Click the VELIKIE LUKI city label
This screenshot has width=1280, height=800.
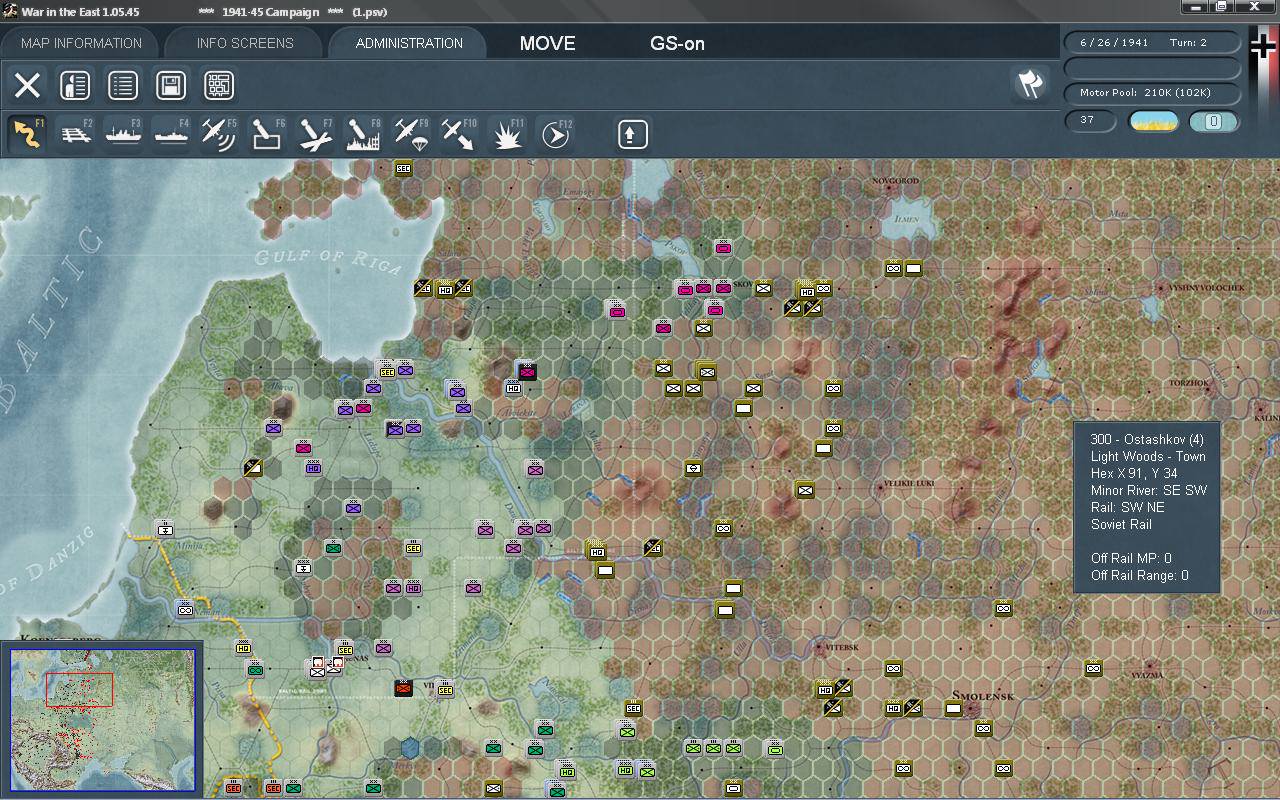[x=908, y=484]
